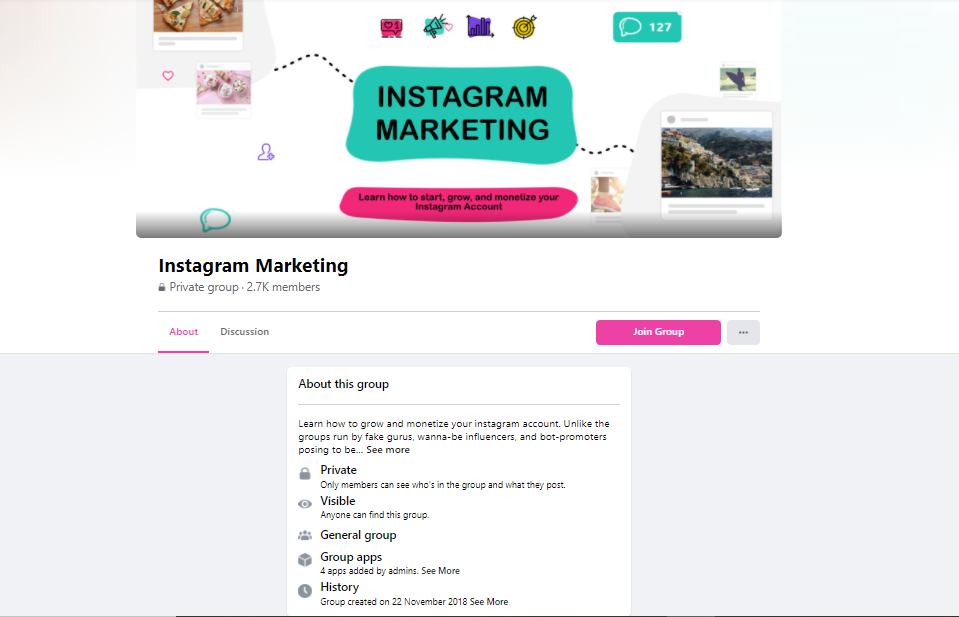959x617 pixels.
Task: Click the pink heart icon in banner
Action: 168,76
